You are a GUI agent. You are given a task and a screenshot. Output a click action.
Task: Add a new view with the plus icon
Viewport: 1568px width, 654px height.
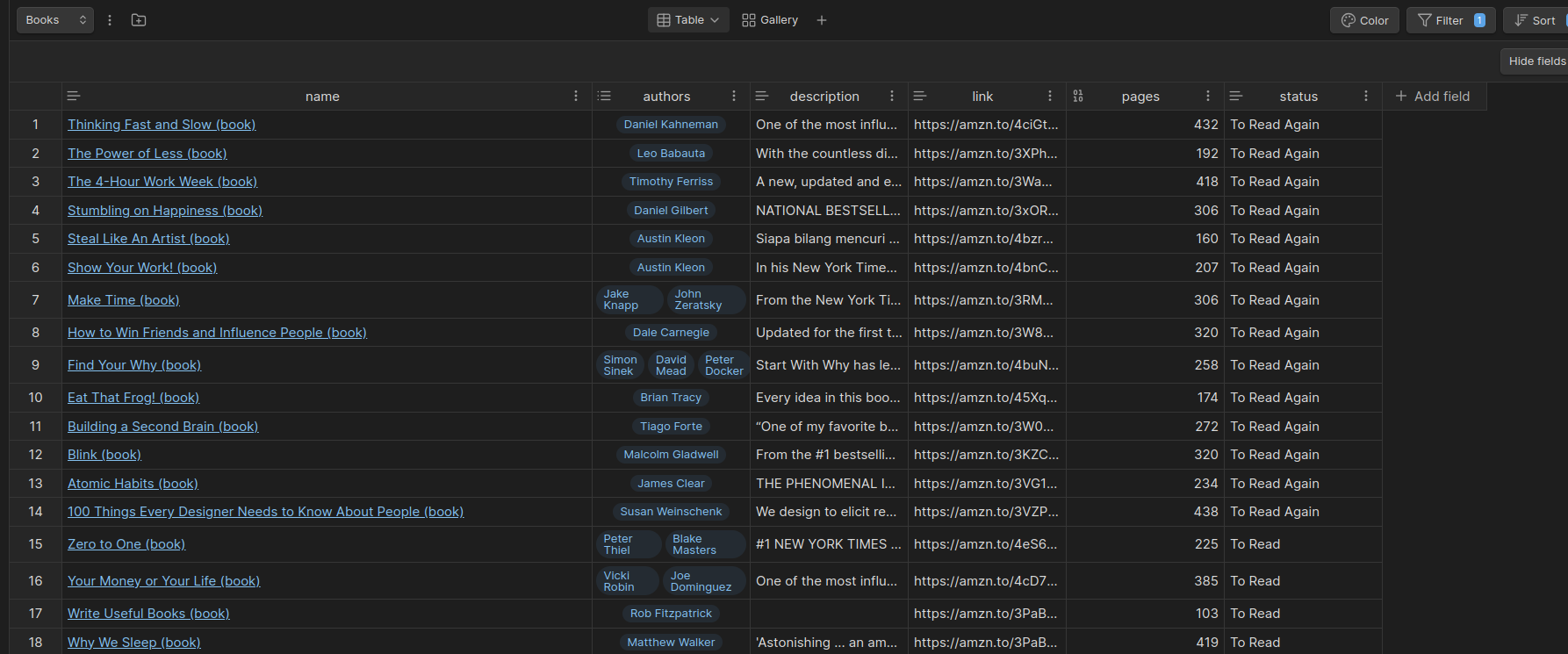coord(822,20)
